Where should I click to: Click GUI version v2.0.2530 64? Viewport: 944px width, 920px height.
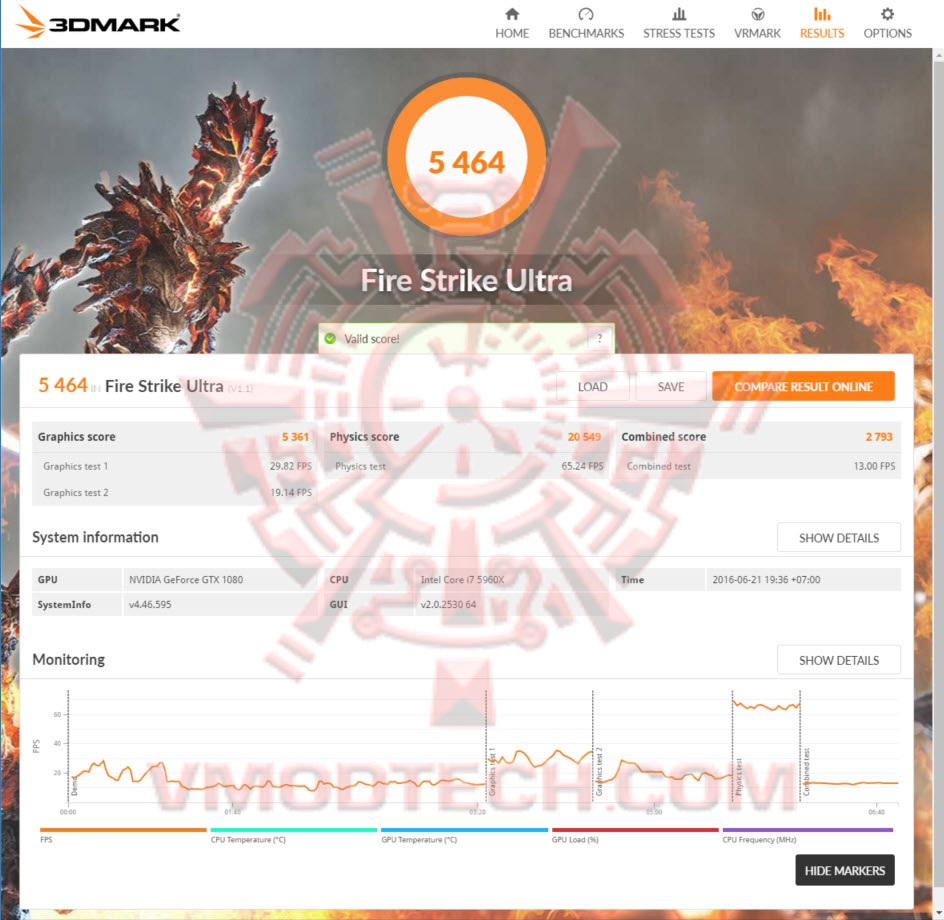coord(449,605)
